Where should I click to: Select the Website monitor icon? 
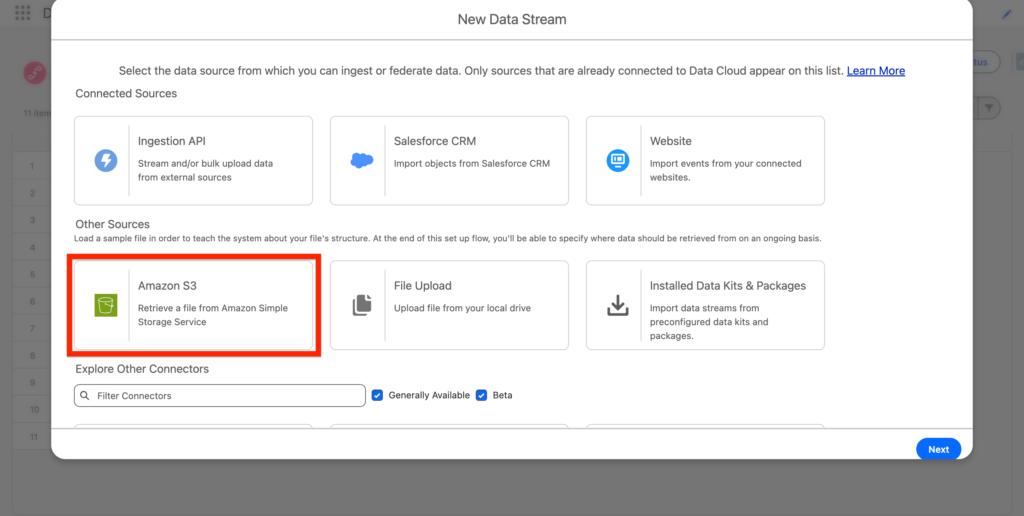(x=617, y=160)
